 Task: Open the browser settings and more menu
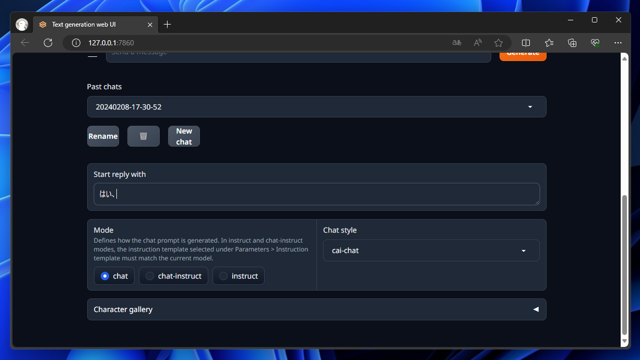point(618,42)
